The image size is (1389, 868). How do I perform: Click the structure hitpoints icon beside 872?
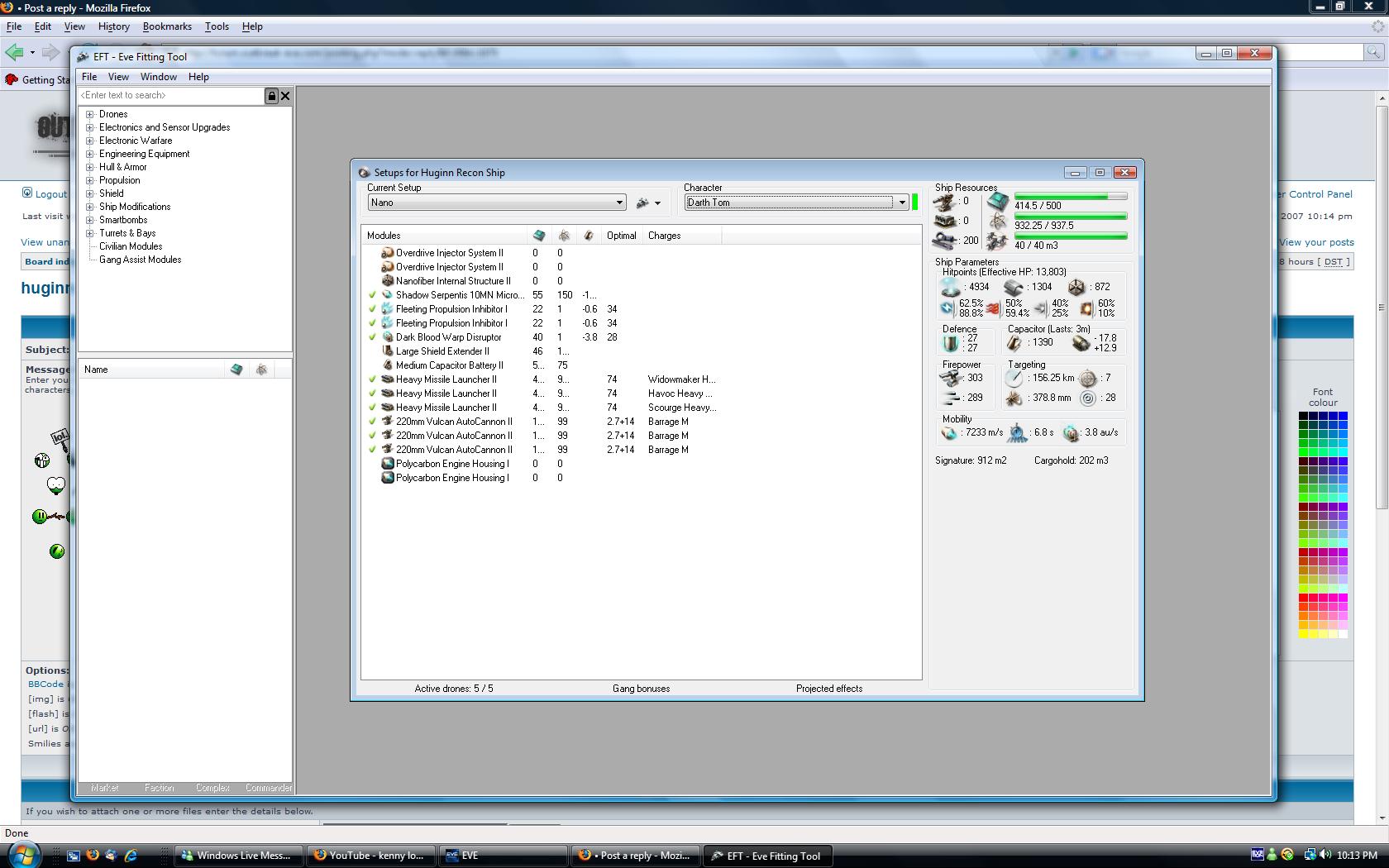1076,288
